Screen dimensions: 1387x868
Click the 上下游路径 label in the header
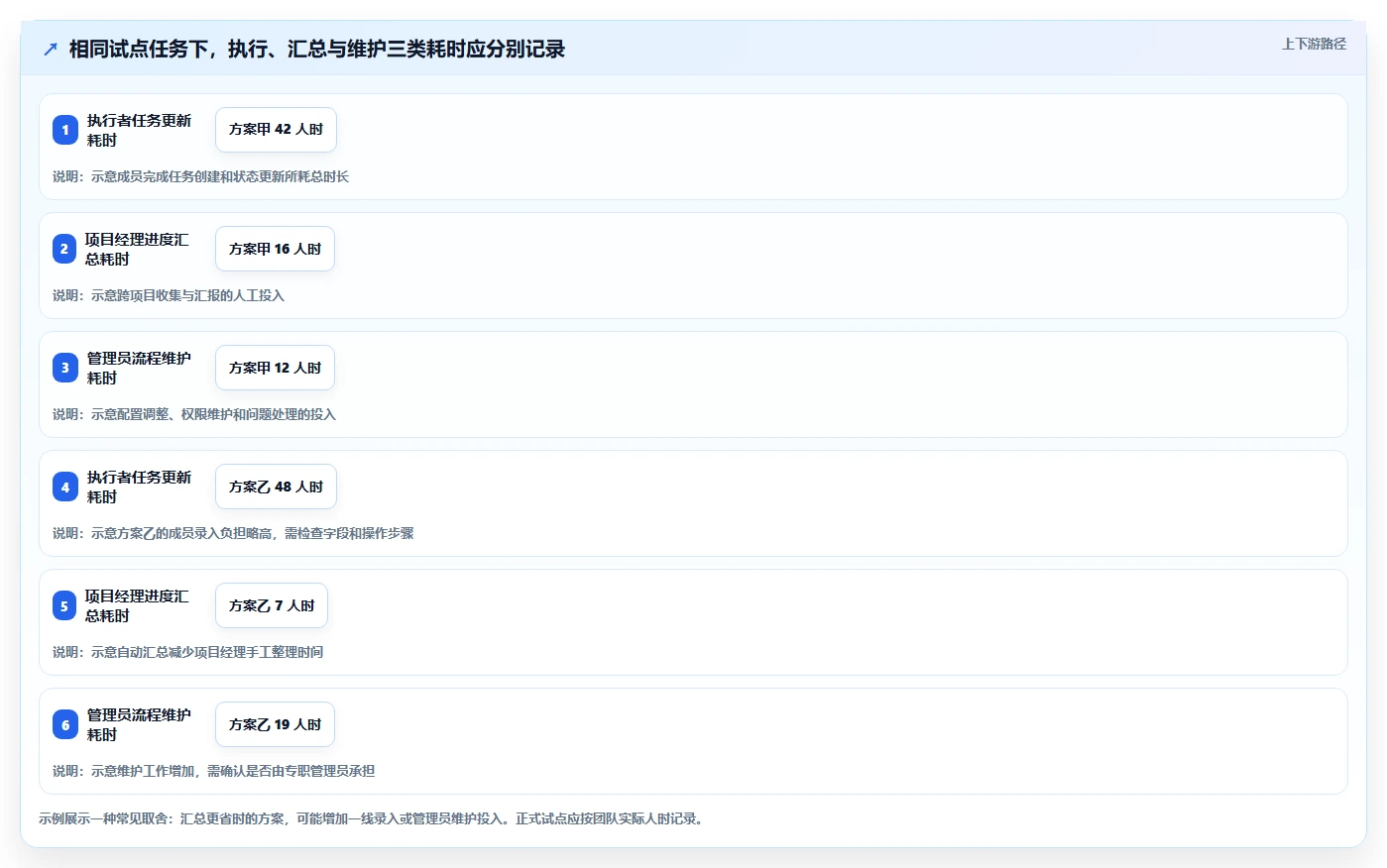click(x=1314, y=44)
